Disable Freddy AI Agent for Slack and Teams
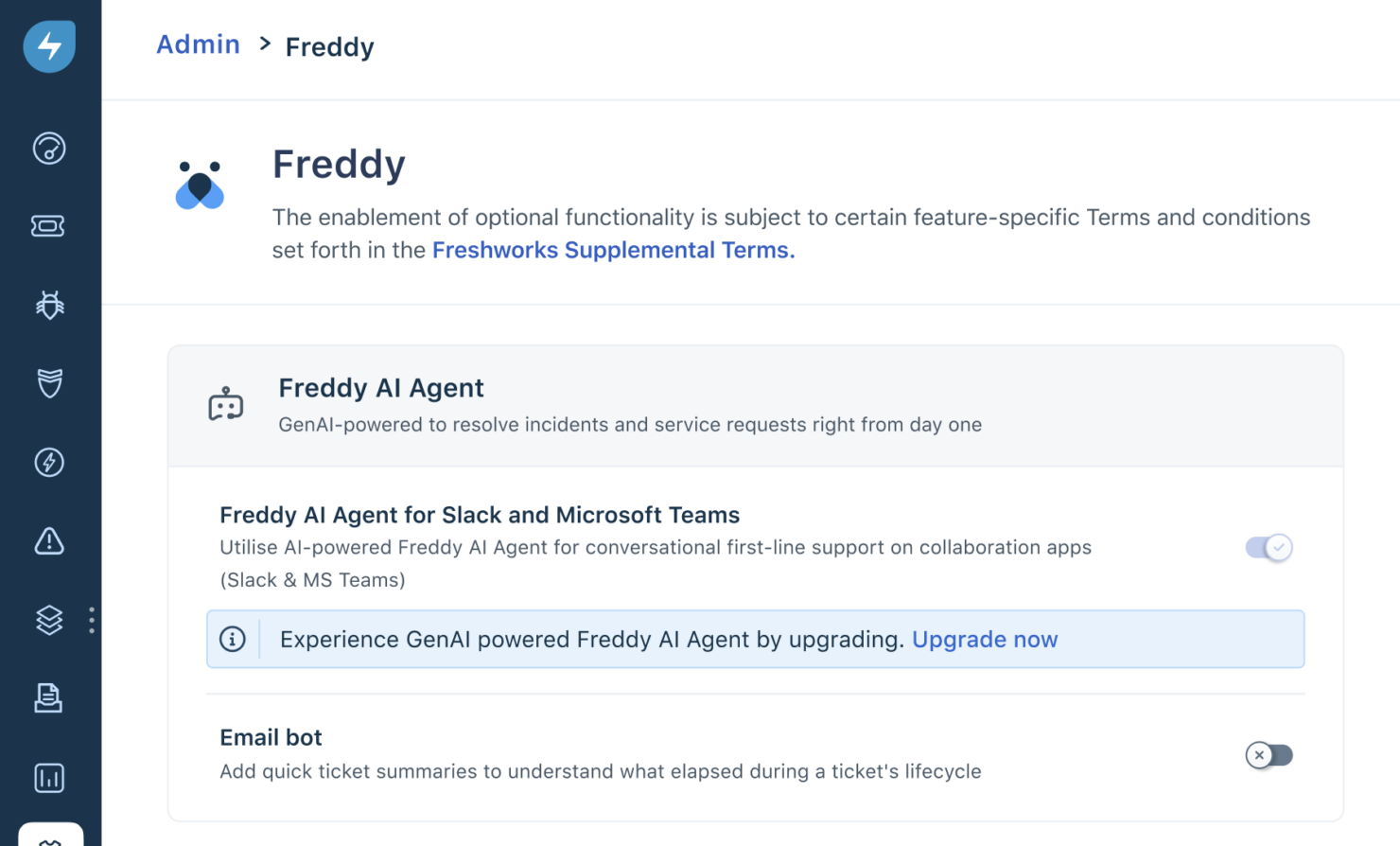The image size is (1400, 846). tap(1269, 547)
